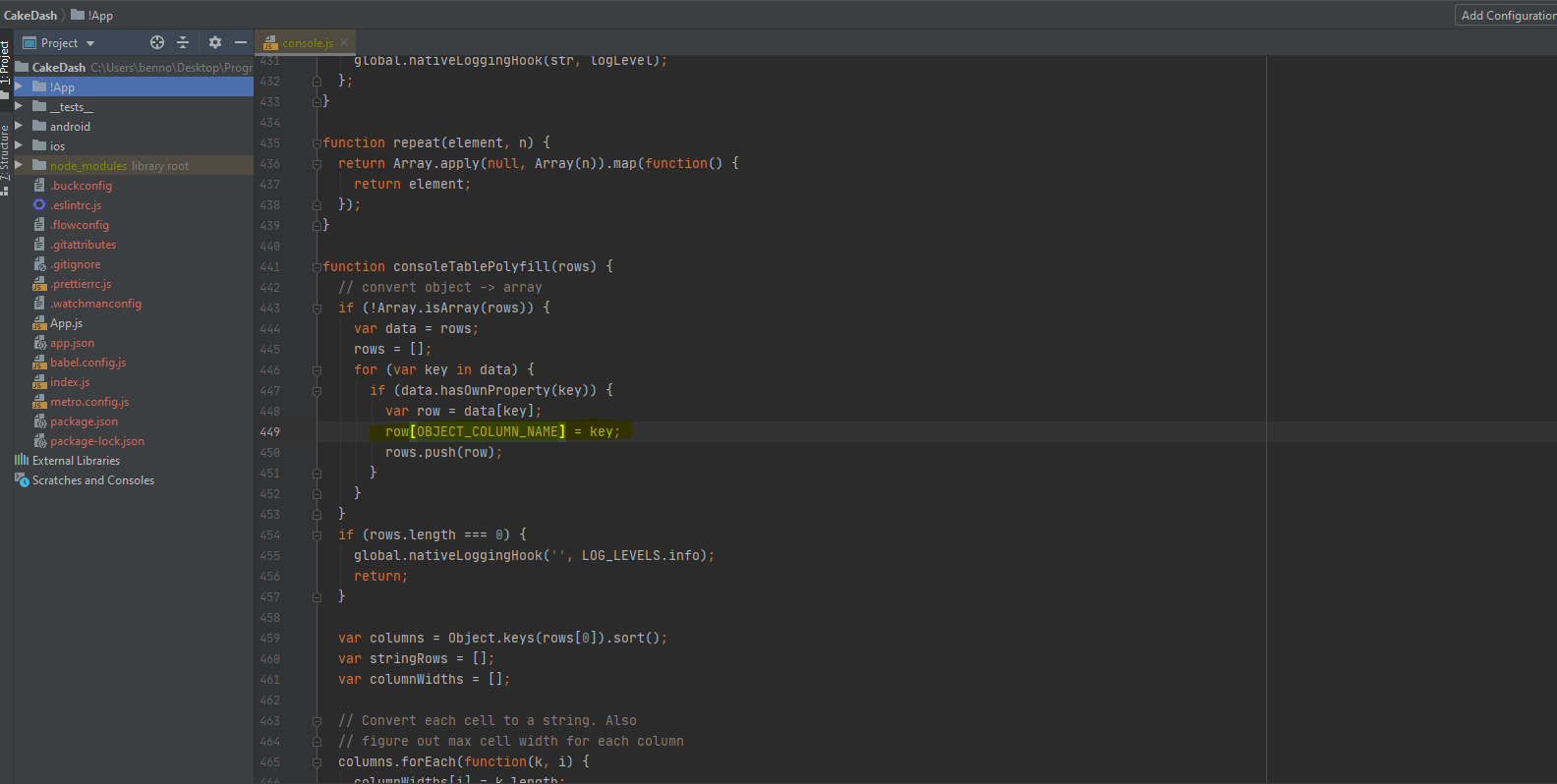Click the collapse all icon in Project panel
Viewport: 1557px width, 784px height.
(183, 42)
